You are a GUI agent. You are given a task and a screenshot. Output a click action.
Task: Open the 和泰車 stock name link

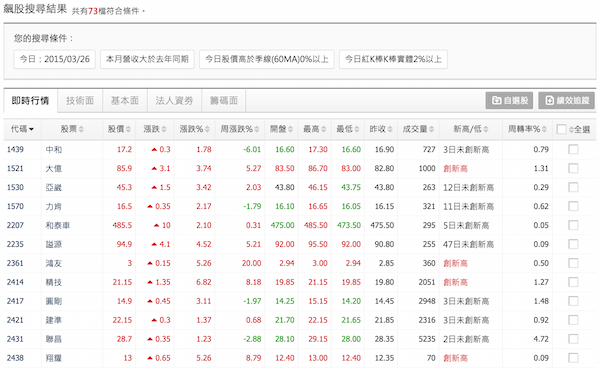pyautogui.click(x=58, y=225)
